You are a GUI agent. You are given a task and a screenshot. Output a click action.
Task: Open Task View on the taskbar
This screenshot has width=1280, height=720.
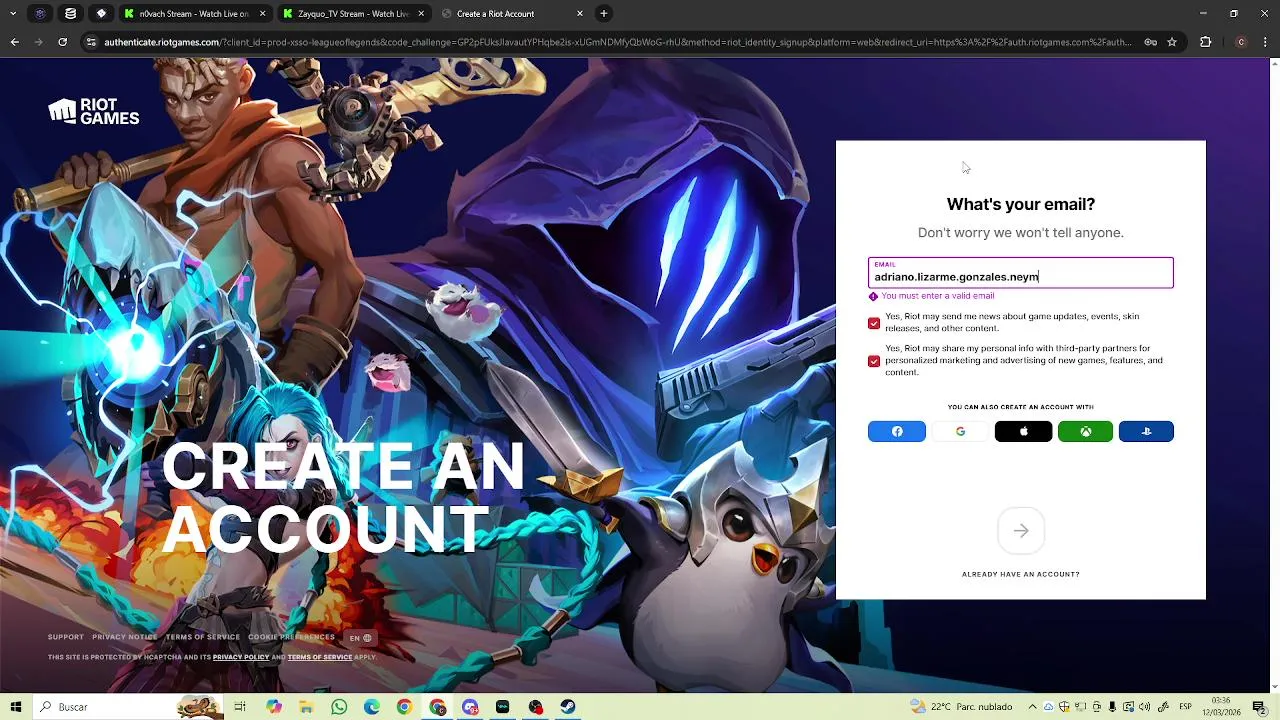pyautogui.click(x=240, y=707)
